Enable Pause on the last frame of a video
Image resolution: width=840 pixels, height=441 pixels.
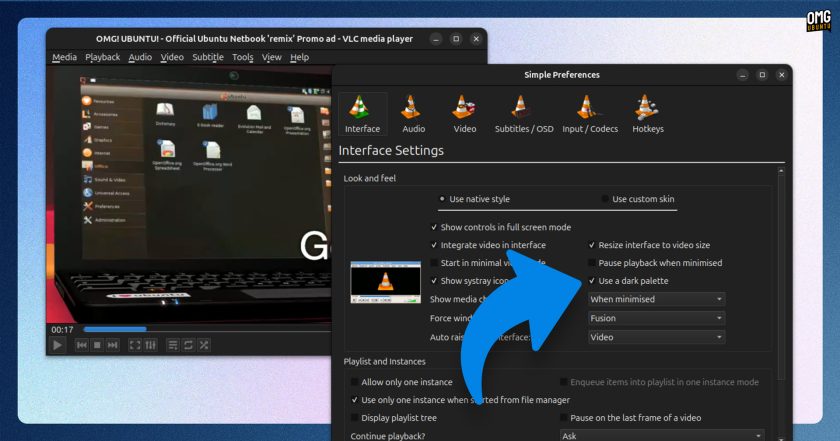tap(630, 418)
